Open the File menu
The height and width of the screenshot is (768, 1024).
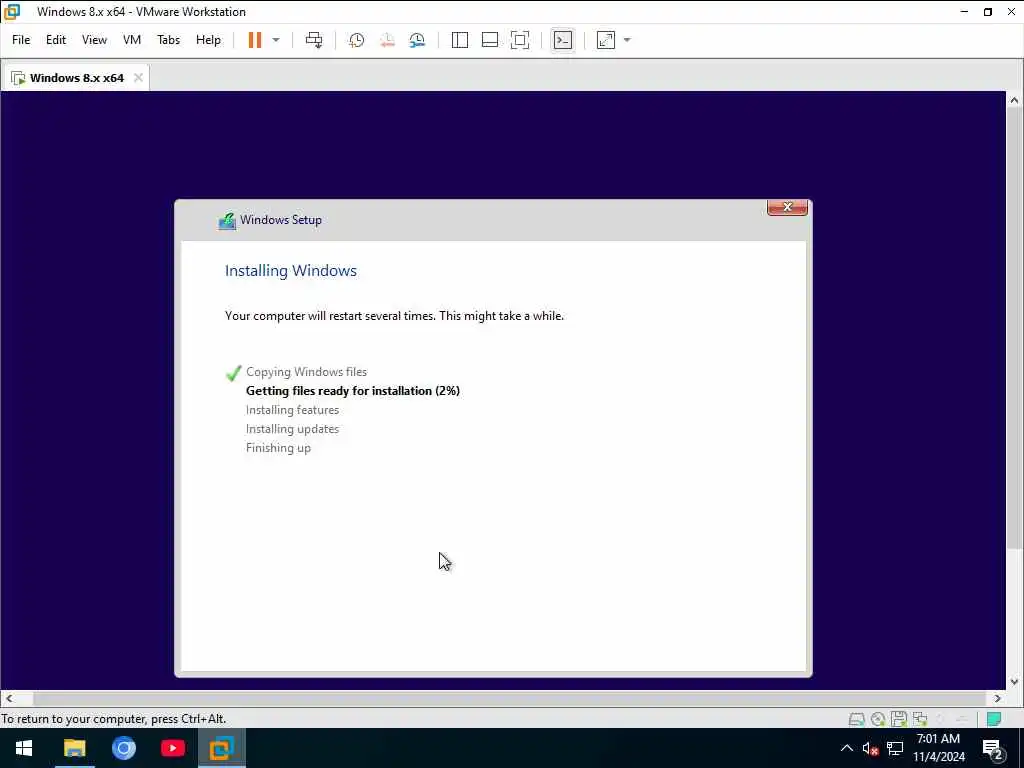pyautogui.click(x=21, y=40)
